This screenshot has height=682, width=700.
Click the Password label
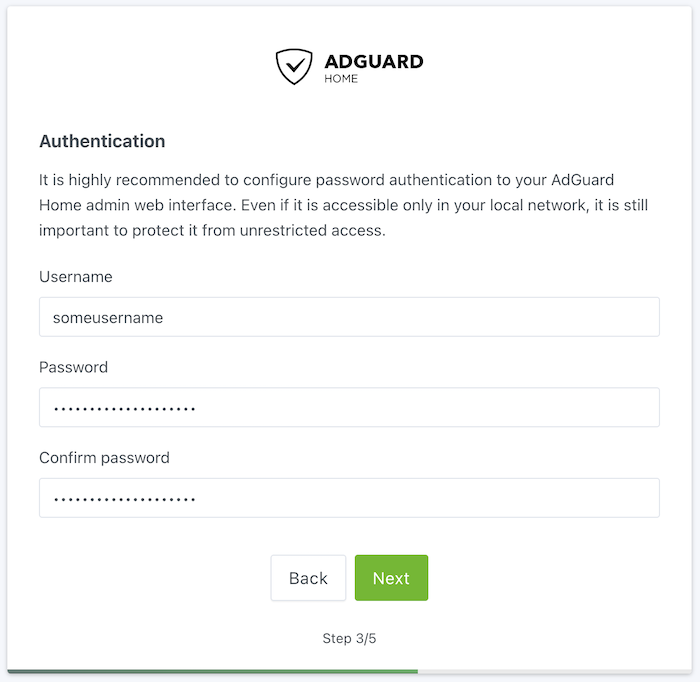click(x=73, y=367)
